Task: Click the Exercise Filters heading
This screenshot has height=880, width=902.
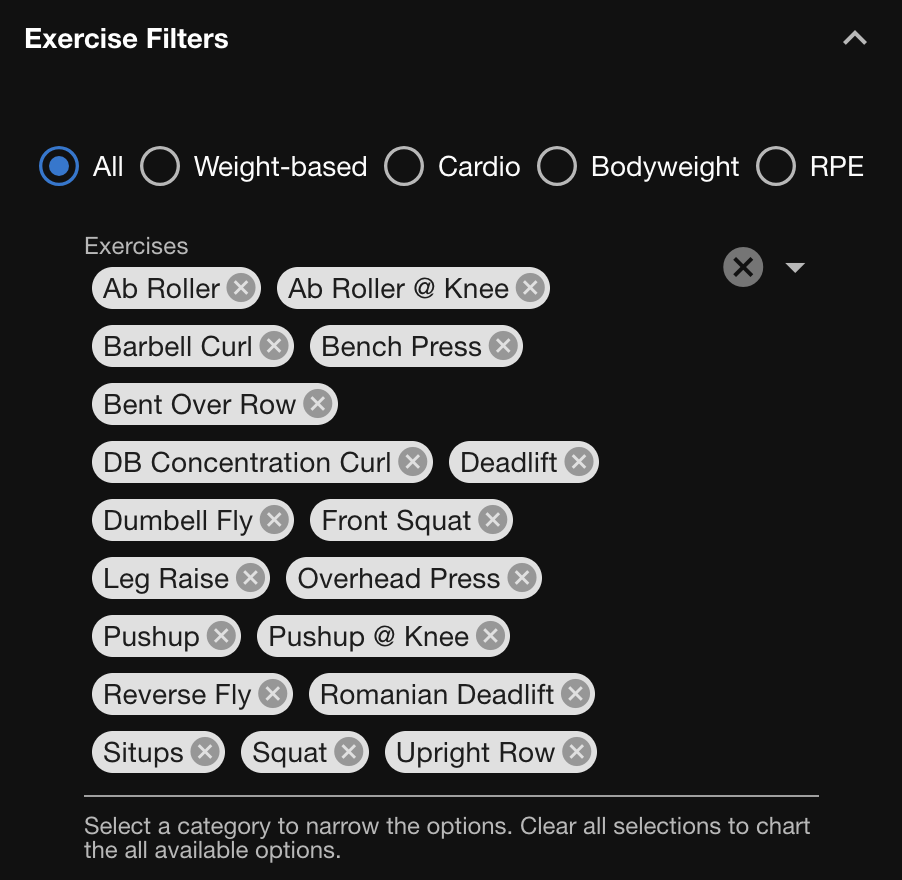Action: pyautogui.click(x=127, y=39)
